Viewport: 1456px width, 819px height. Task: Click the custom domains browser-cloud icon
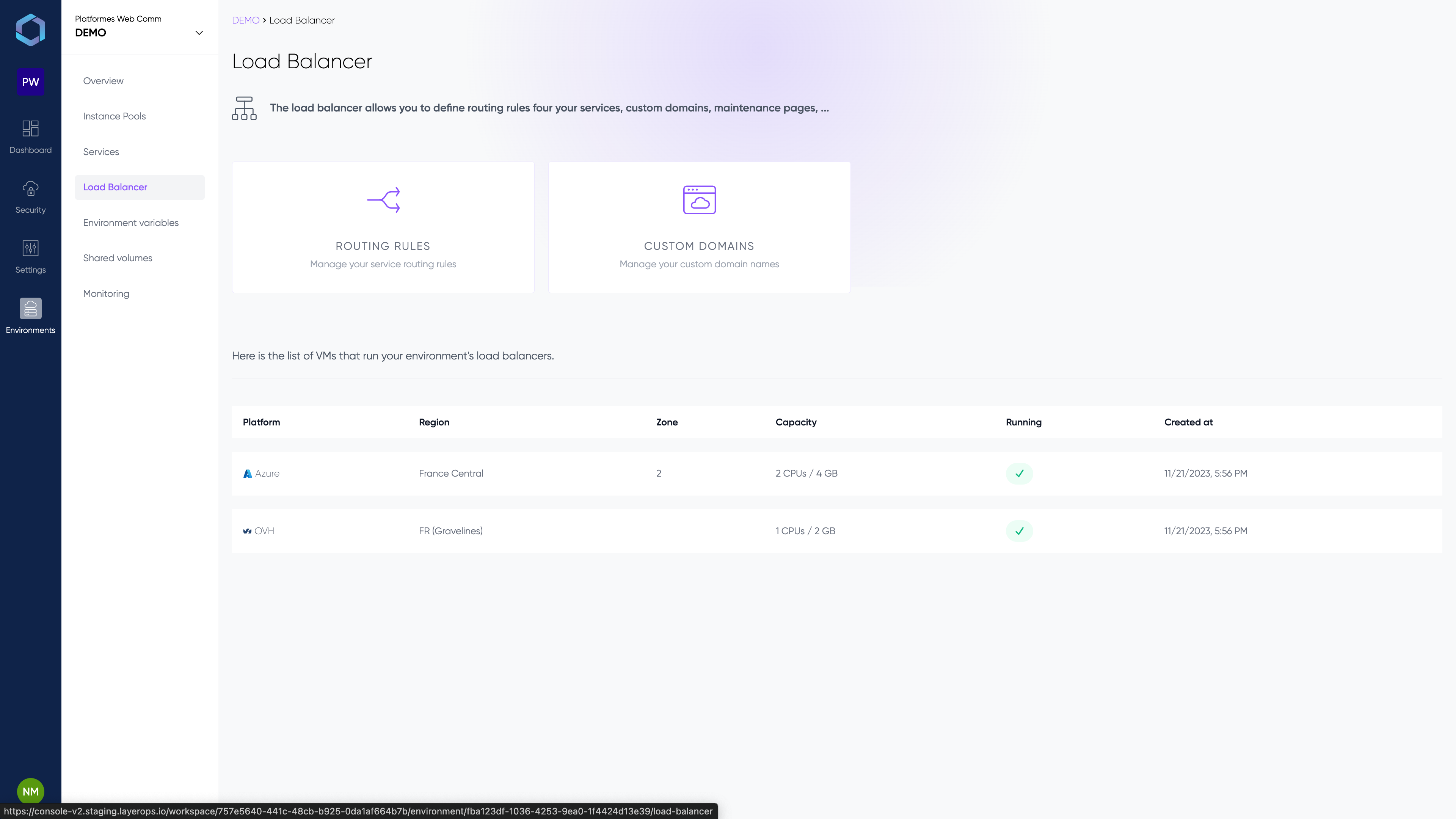(699, 200)
